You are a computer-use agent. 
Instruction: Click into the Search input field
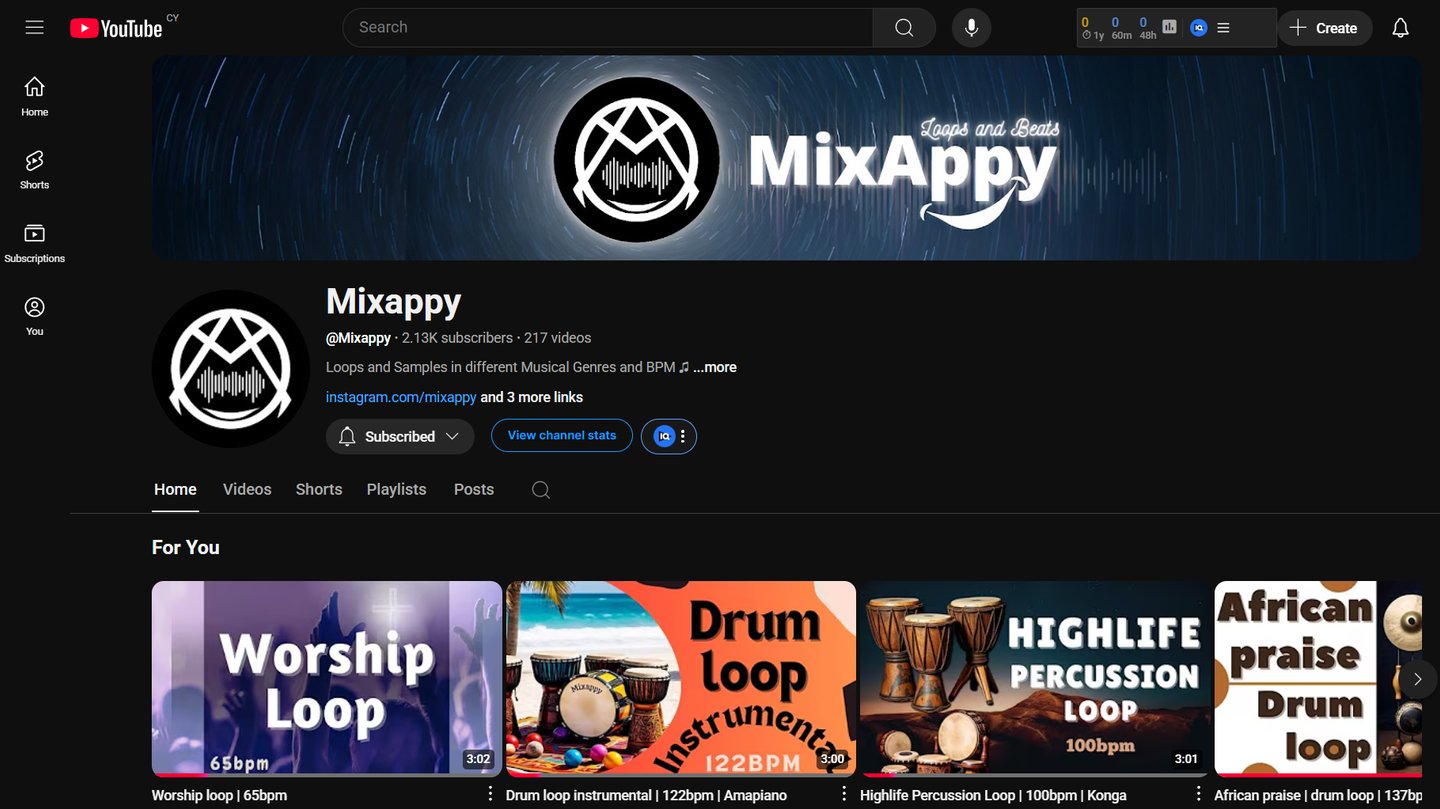click(608, 28)
